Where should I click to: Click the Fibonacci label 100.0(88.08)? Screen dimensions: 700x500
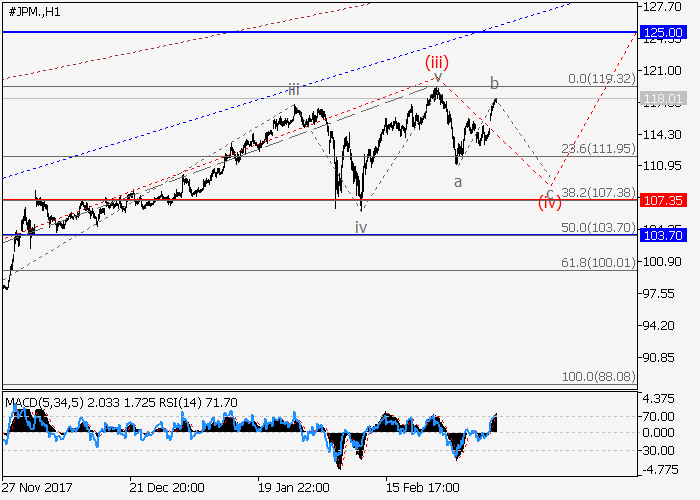coord(599,377)
